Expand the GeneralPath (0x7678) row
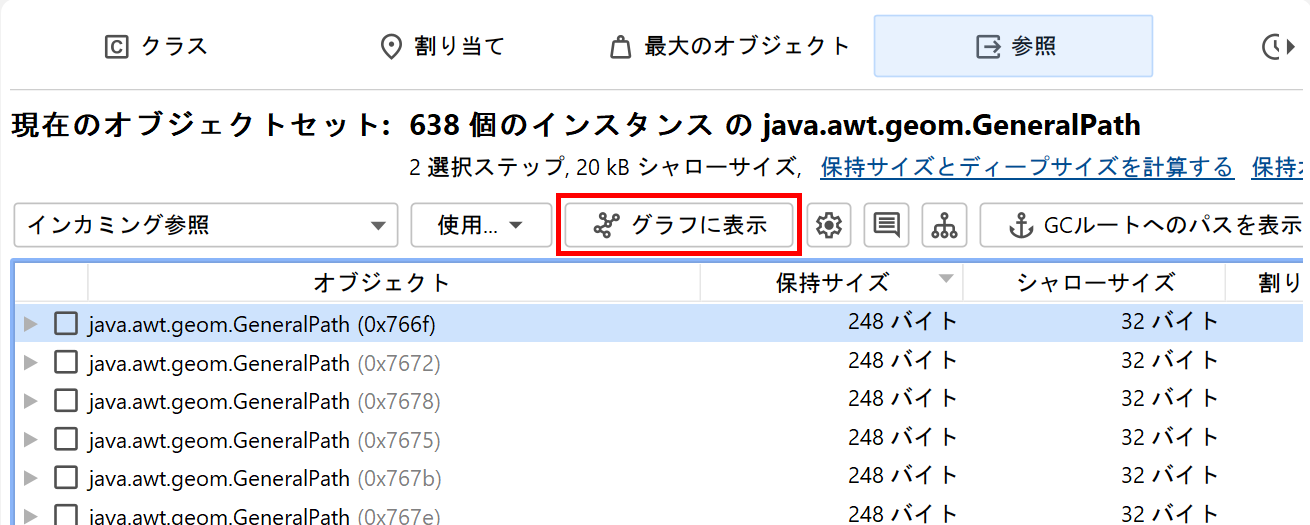This screenshot has width=1310, height=525. [30, 401]
